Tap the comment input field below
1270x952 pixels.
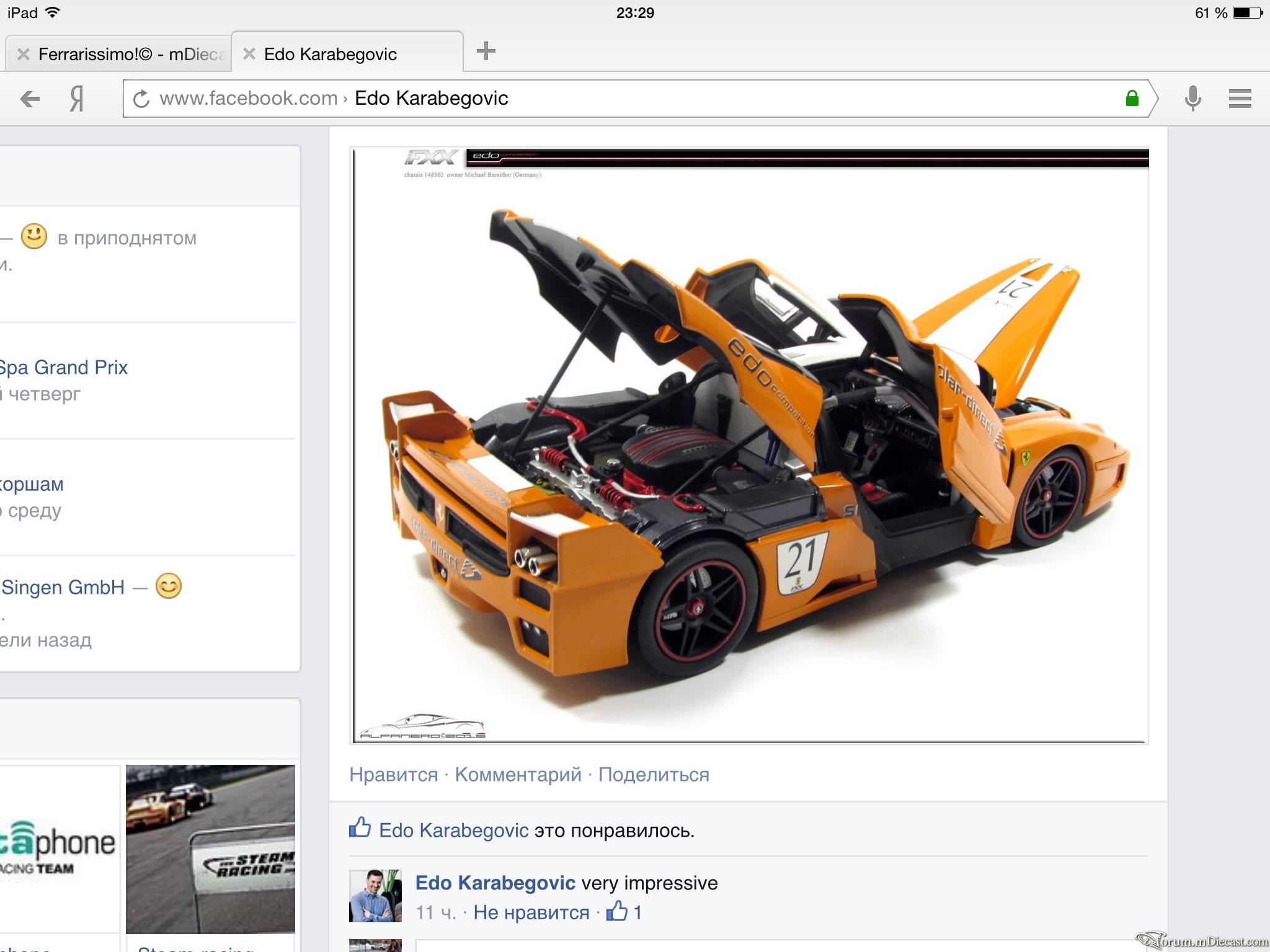pos(781,946)
